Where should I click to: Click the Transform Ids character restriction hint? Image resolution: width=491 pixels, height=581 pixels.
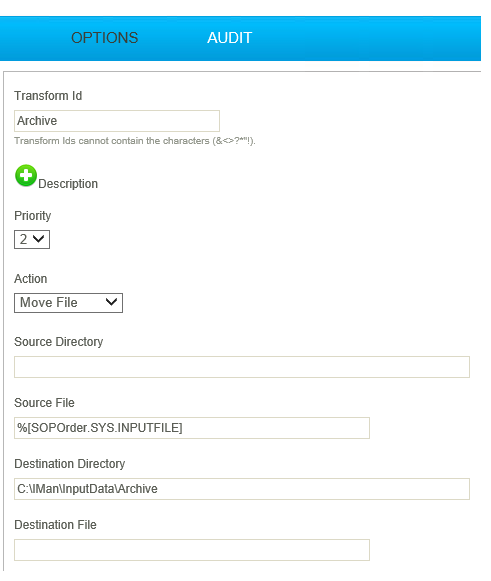(135, 141)
